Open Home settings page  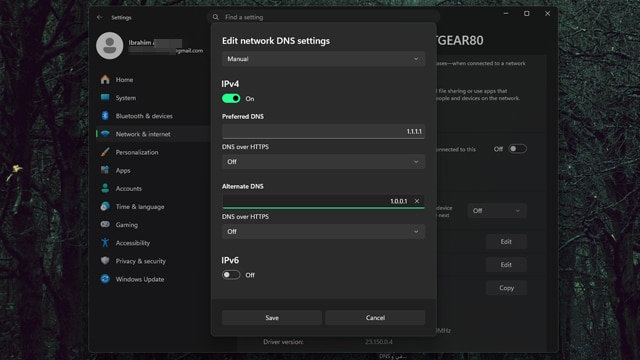pyautogui.click(x=124, y=80)
